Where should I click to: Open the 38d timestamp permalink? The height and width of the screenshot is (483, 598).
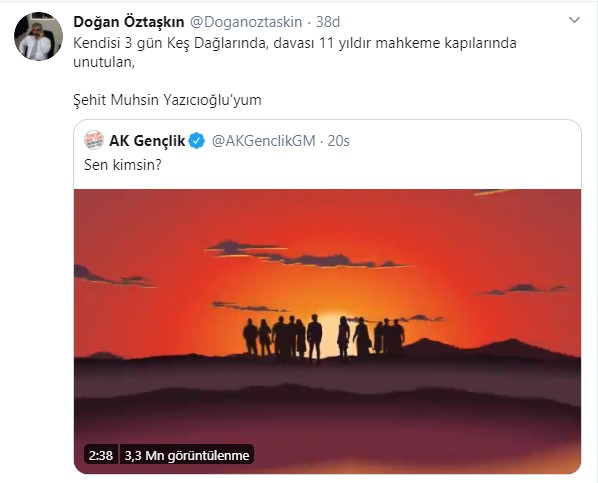tap(328, 22)
